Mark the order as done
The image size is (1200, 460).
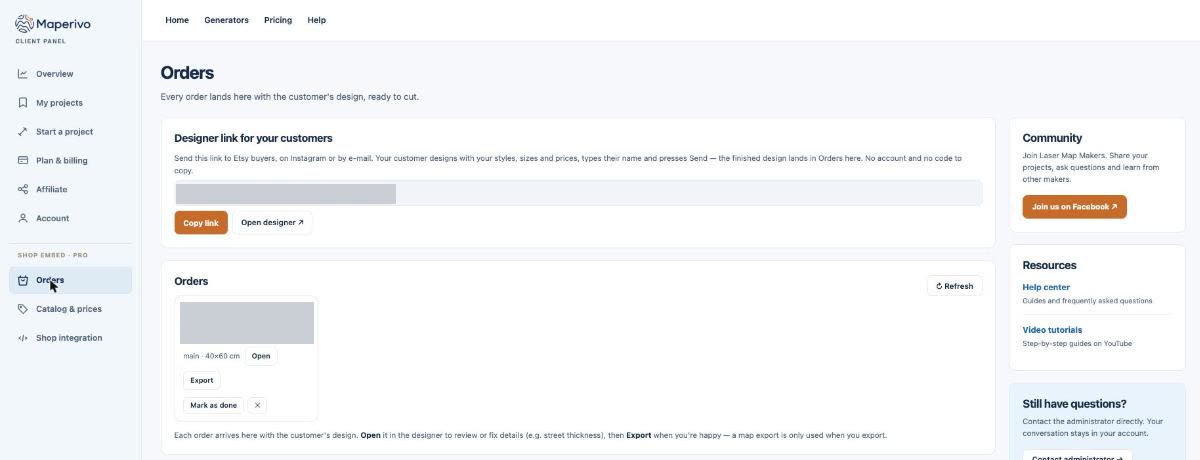(213, 405)
